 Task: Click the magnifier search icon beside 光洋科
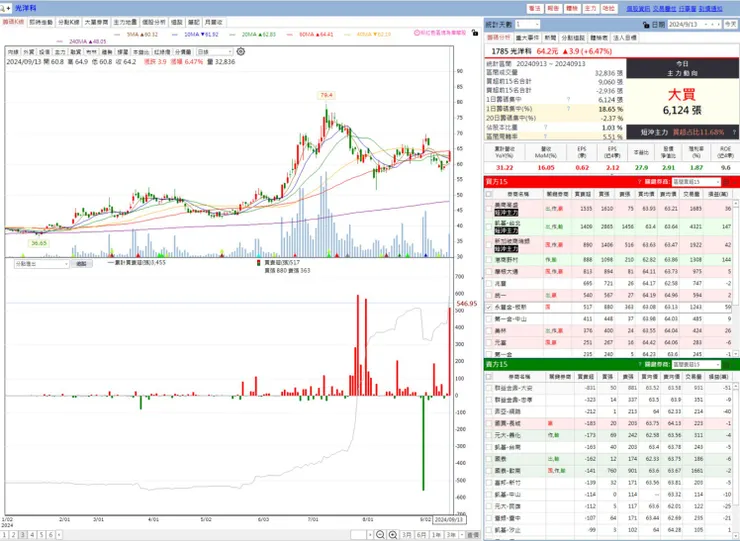click(x=3, y=8)
